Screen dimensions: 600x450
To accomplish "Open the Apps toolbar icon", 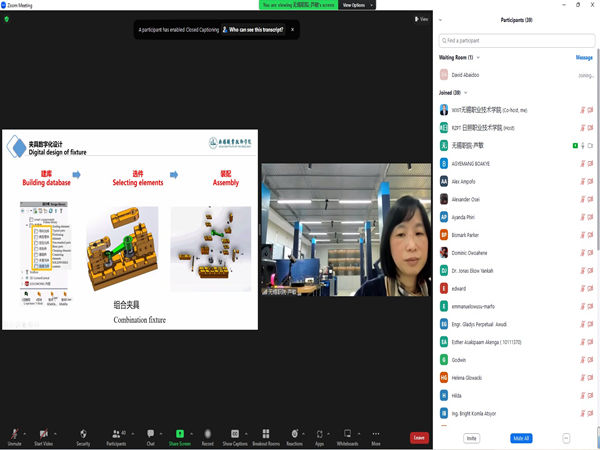I will pyautogui.click(x=319, y=435).
